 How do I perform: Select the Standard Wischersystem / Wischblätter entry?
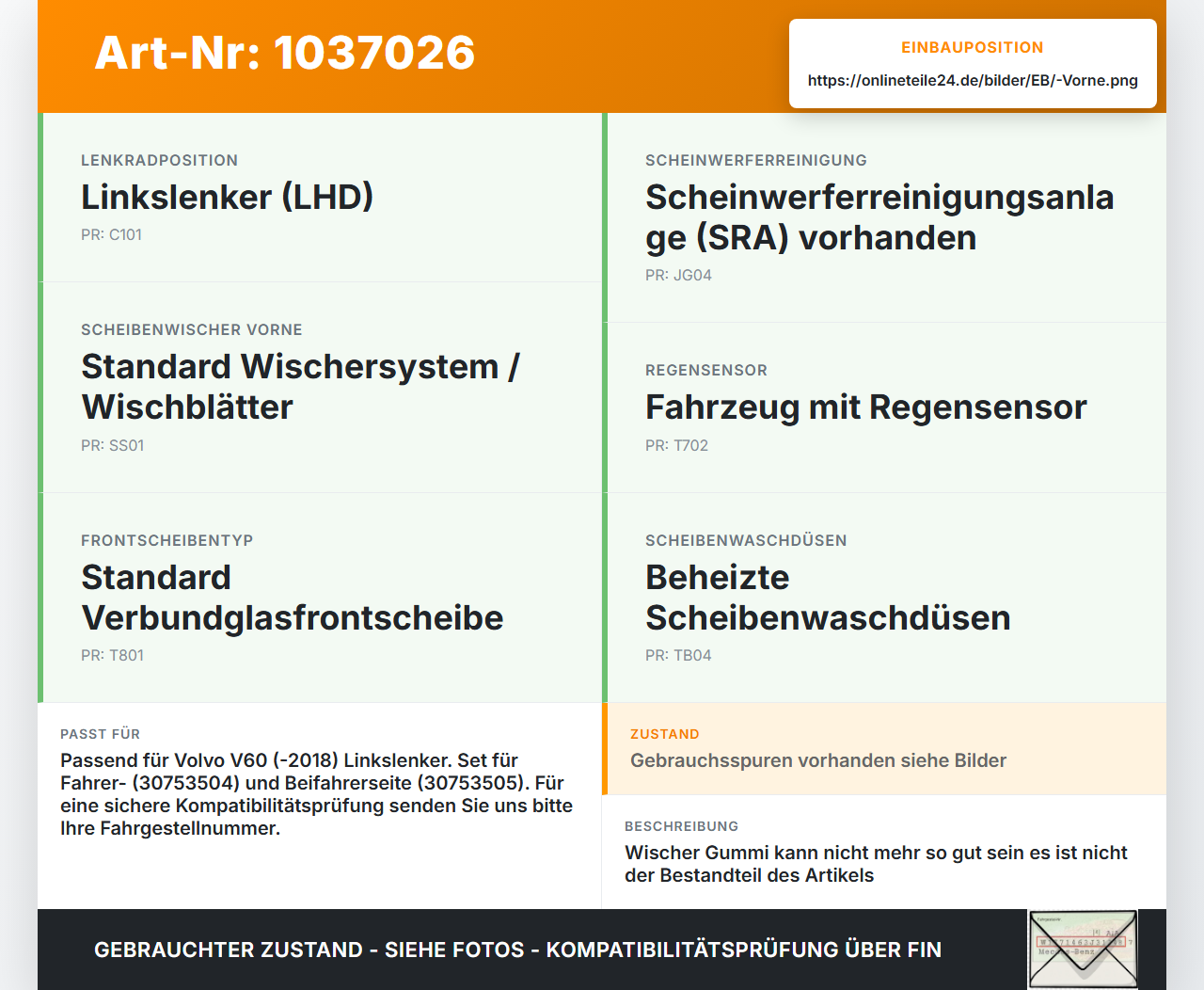click(320, 388)
